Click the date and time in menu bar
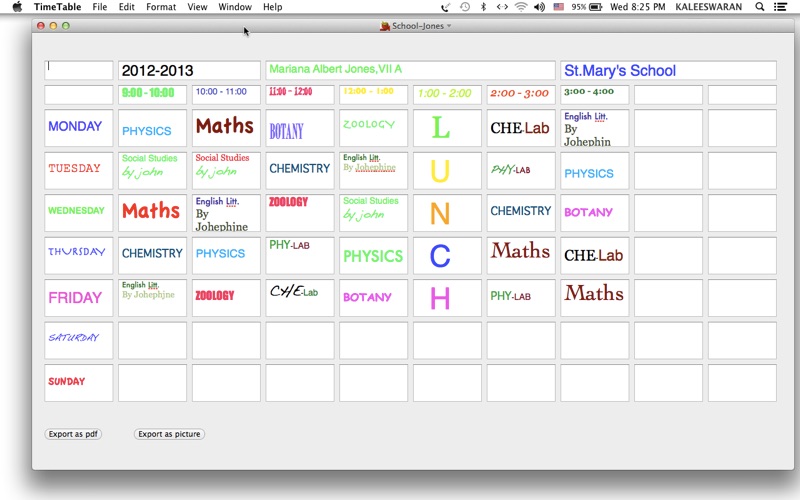The image size is (800, 500). pos(638,7)
